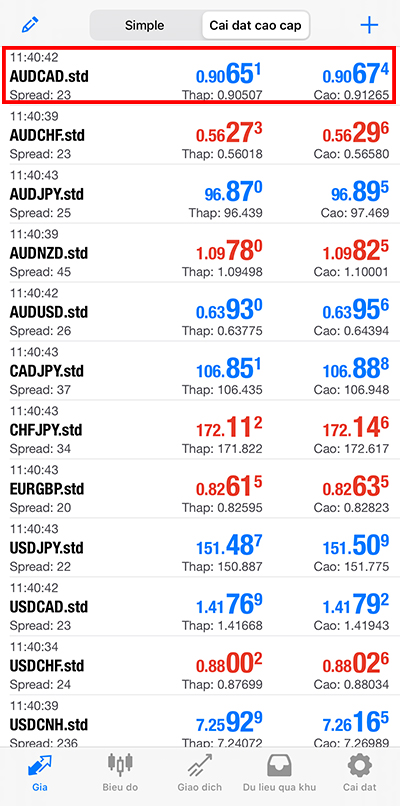Tap the USDJPY.std bid price 151.487
The height and width of the screenshot is (806, 400).
coord(229,546)
